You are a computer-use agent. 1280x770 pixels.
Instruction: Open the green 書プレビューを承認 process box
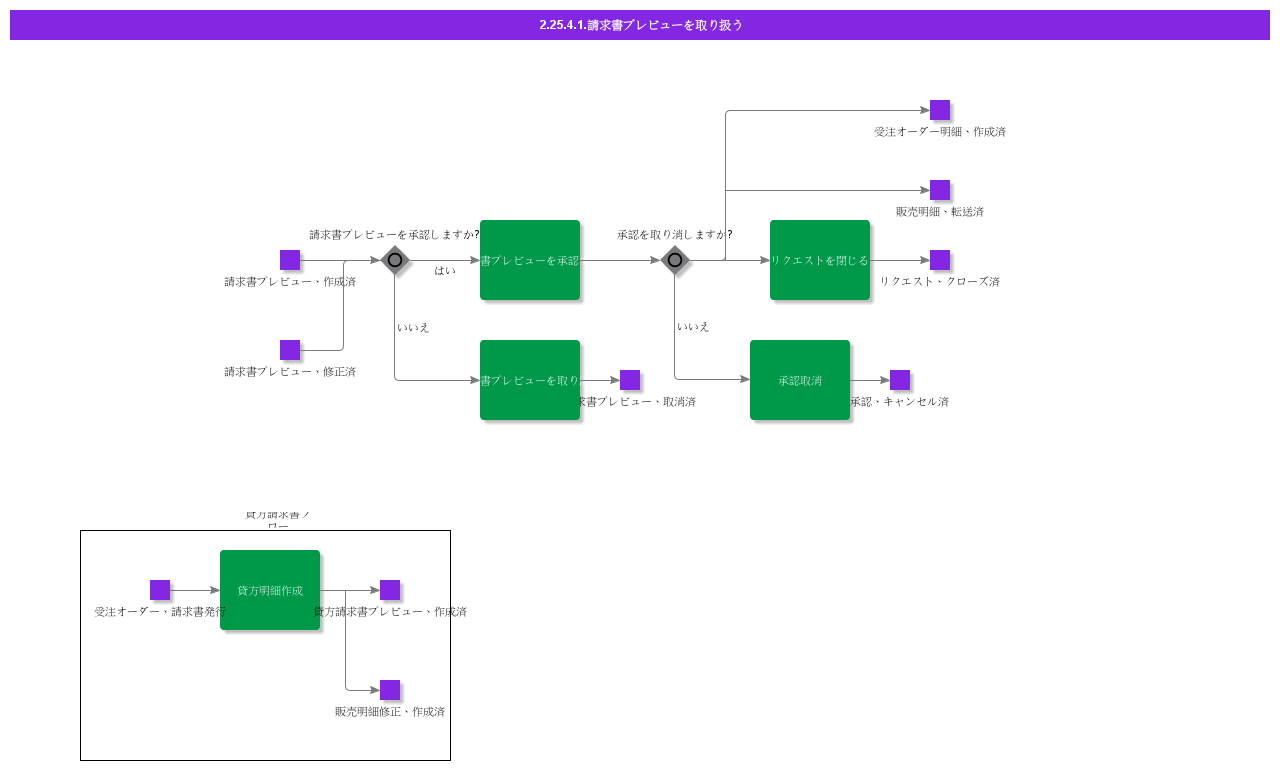click(530, 260)
